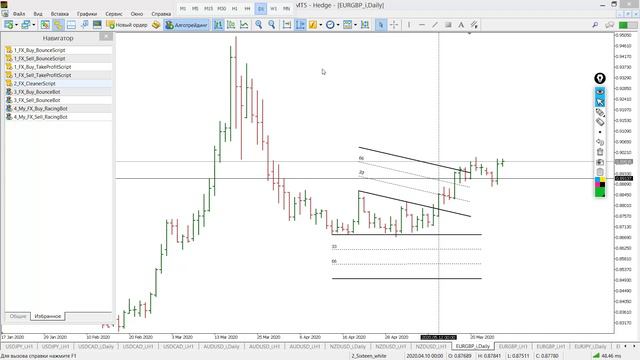The height and width of the screenshot is (360, 640).
Task: Select 1_FX_Buy_BounceScript in Navigator
Action: tap(39, 50)
